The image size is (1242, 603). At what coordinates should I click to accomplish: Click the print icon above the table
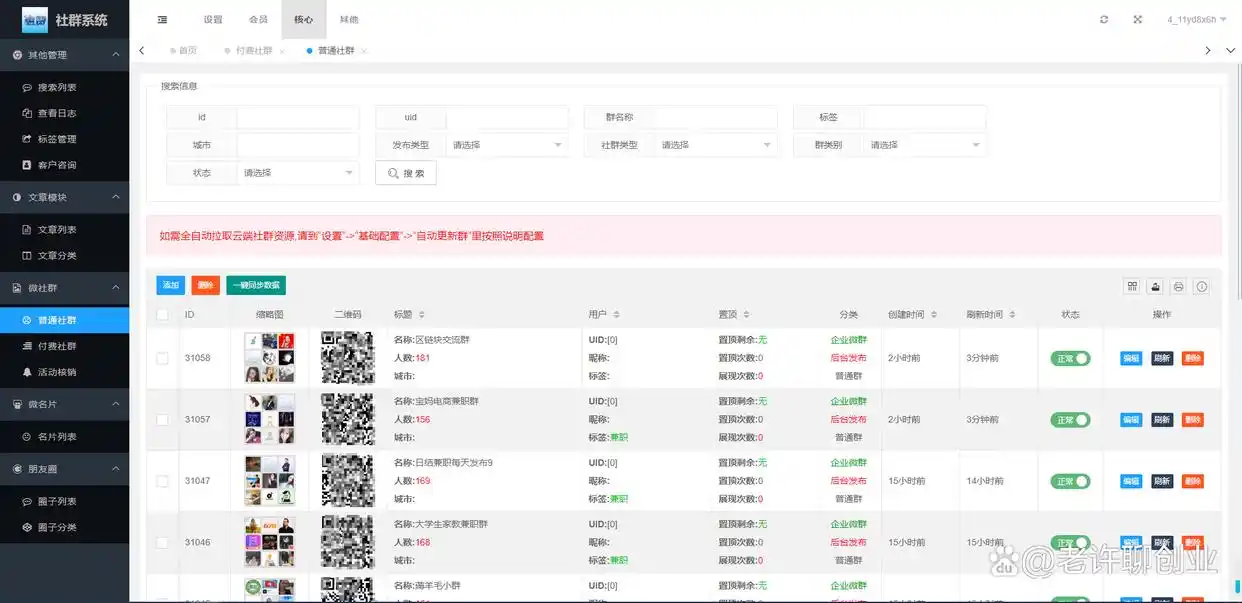coord(1179,286)
